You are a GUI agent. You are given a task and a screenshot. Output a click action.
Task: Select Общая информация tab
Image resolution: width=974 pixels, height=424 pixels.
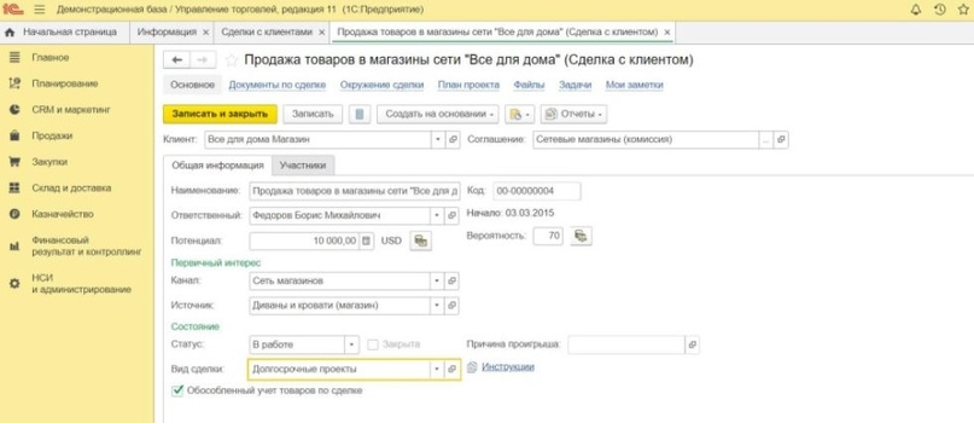click(x=218, y=165)
